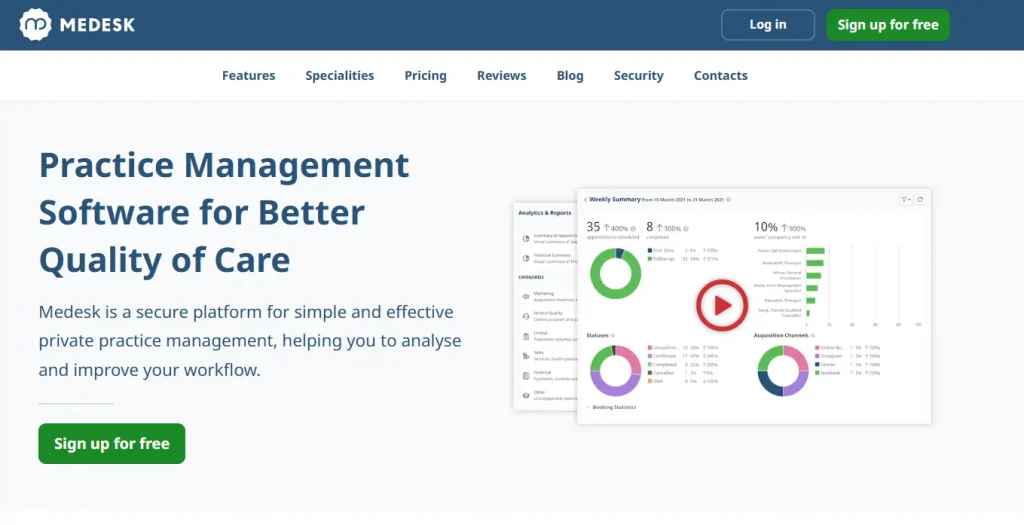The image size is (1024, 525).
Task: Click the refresh icon in Weekly Summary
Action: coord(920,200)
